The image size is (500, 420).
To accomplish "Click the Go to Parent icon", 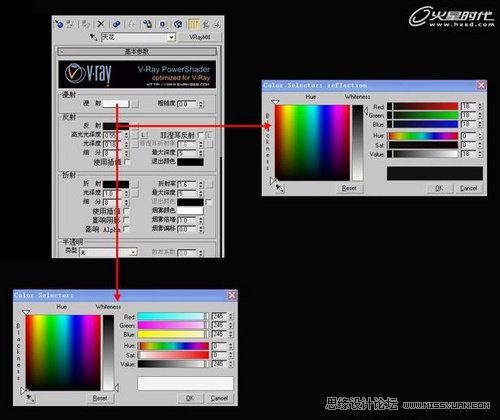I will click(206, 24).
